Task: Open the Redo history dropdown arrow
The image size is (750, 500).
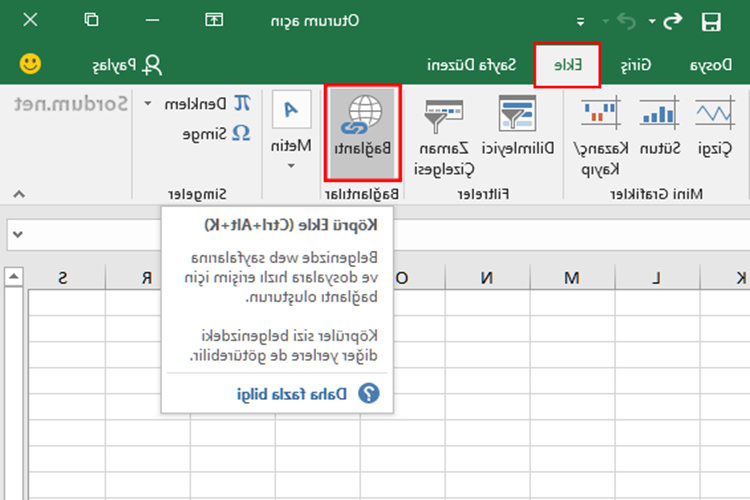Action: 652,22
